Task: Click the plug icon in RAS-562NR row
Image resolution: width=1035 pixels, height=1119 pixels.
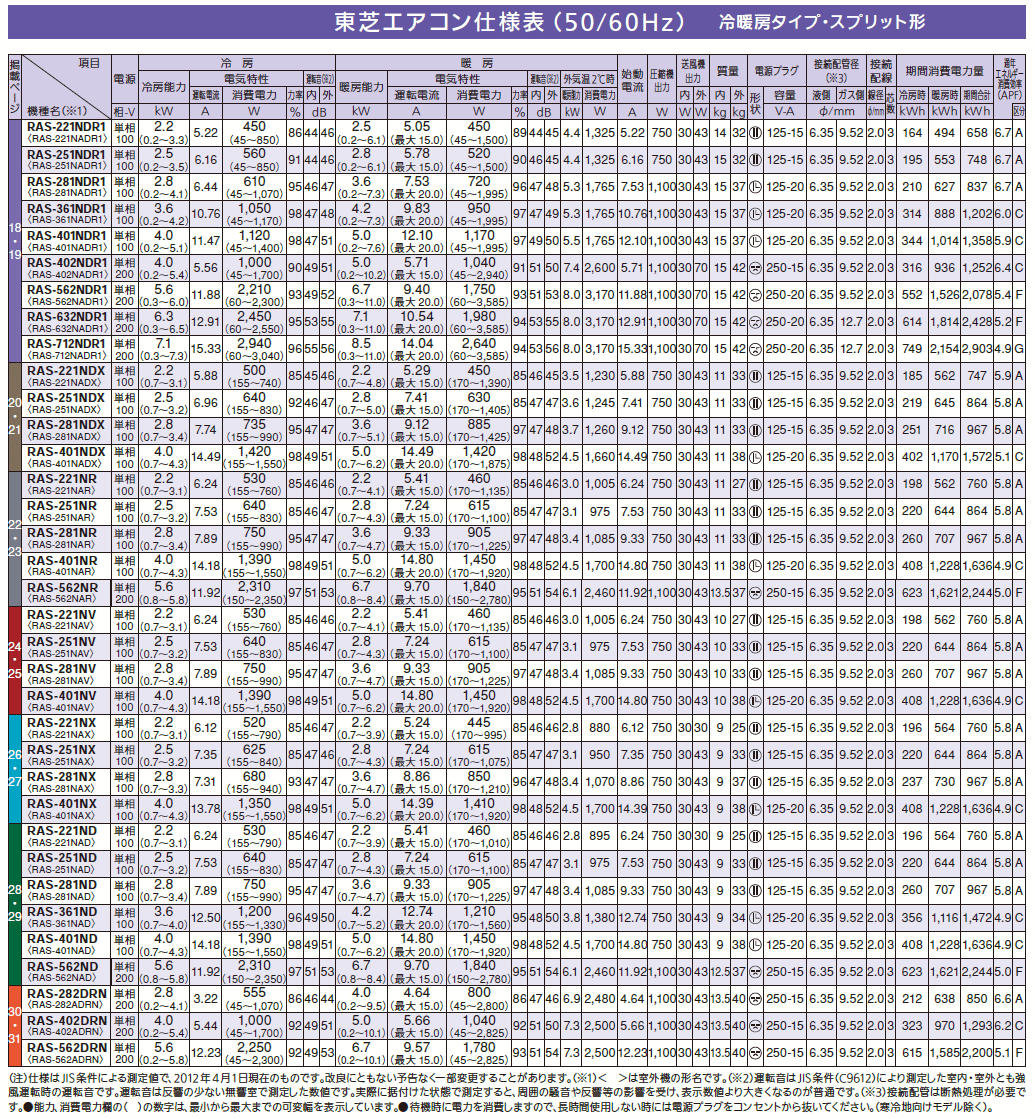Action: click(x=755, y=592)
